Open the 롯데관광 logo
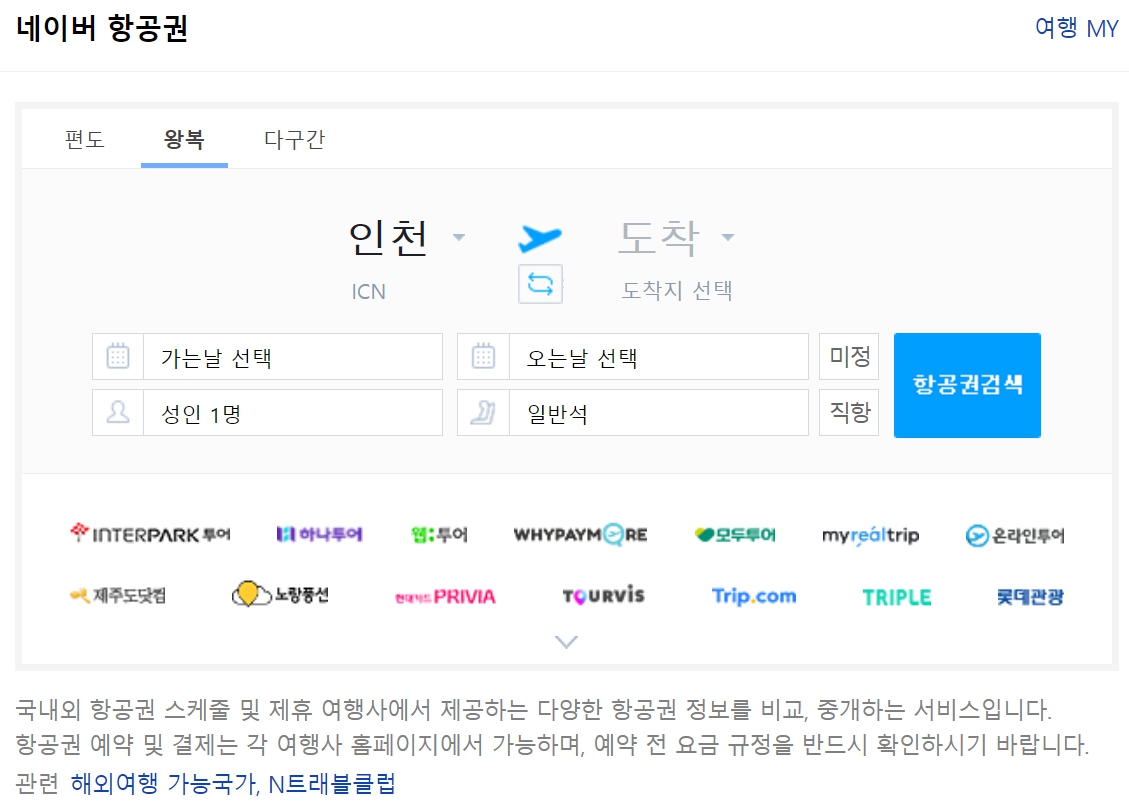 (x=1030, y=596)
